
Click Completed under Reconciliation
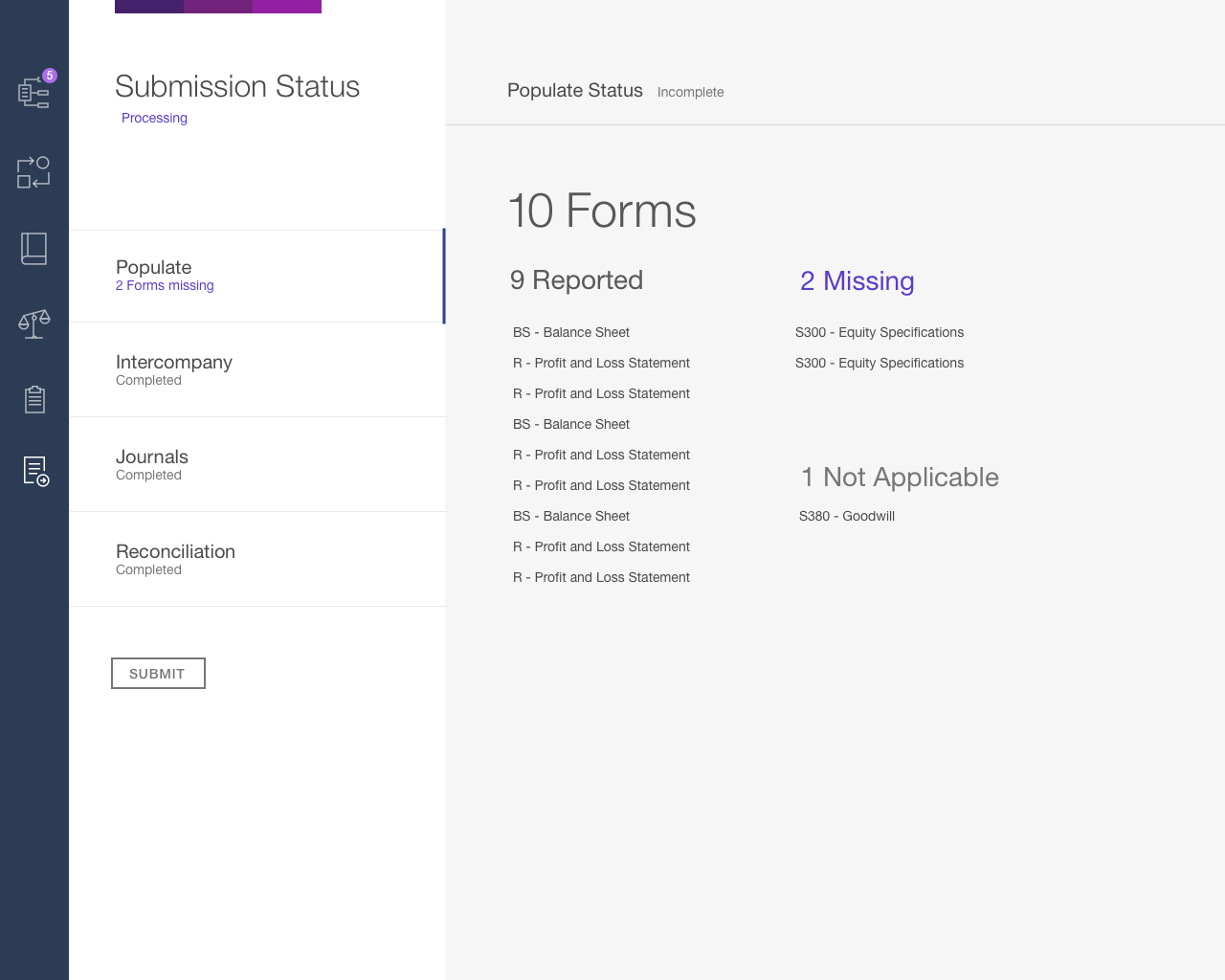(148, 569)
